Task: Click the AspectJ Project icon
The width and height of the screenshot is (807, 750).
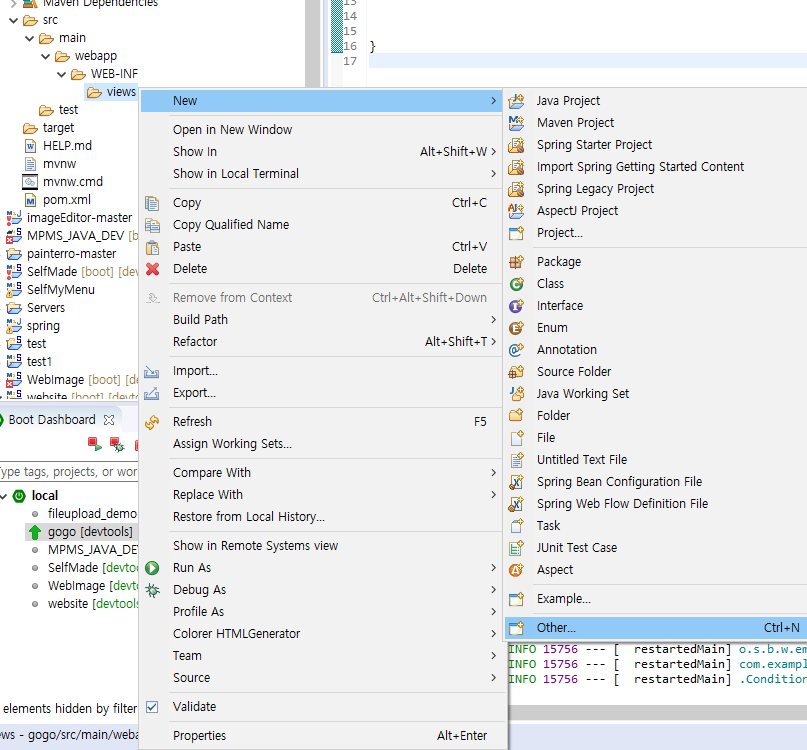Action: click(x=516, y=211)
